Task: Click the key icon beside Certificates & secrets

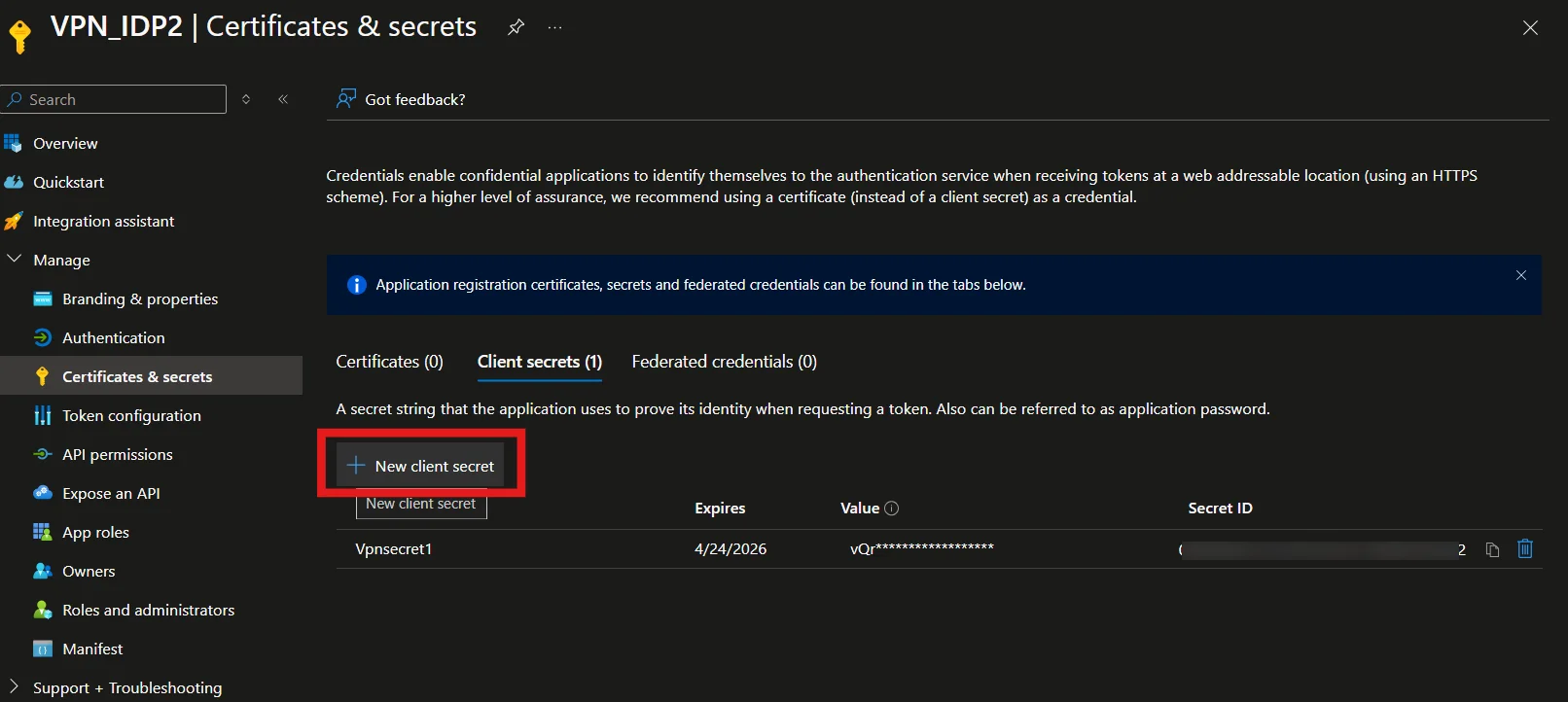Action: [x=42, y=376]
